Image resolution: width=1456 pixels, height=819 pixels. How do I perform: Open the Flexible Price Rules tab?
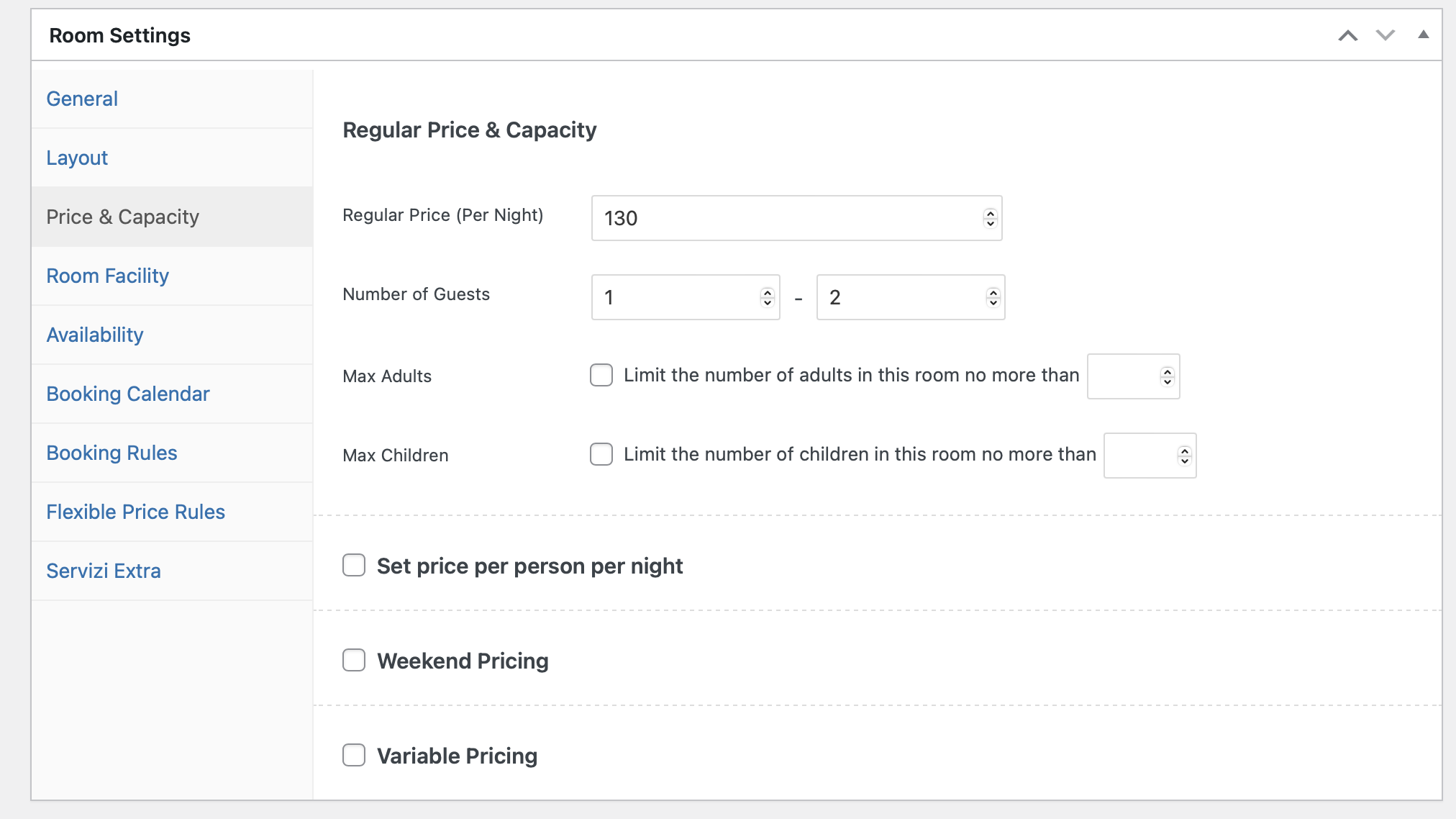172,512
